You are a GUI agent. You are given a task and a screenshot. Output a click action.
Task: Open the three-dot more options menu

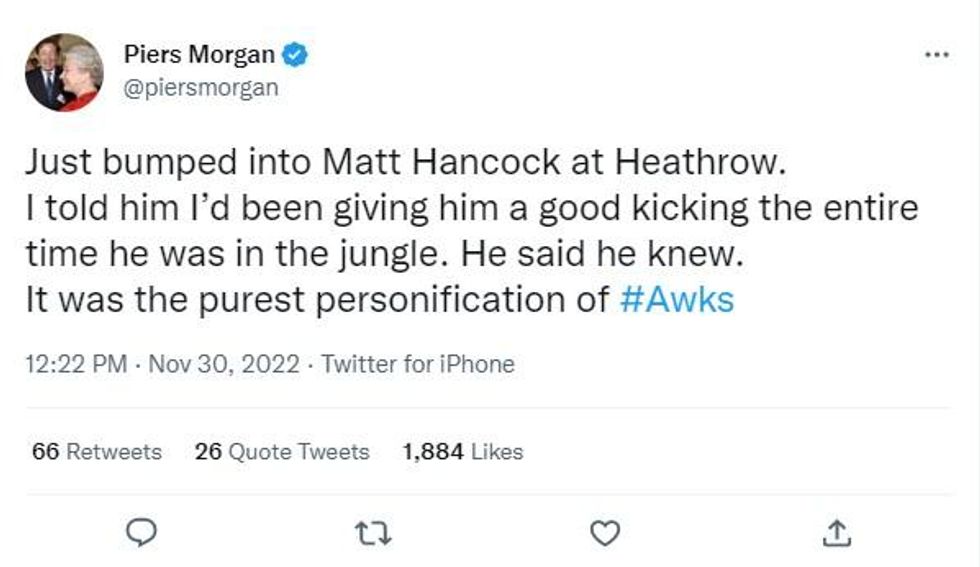[936, 54]
